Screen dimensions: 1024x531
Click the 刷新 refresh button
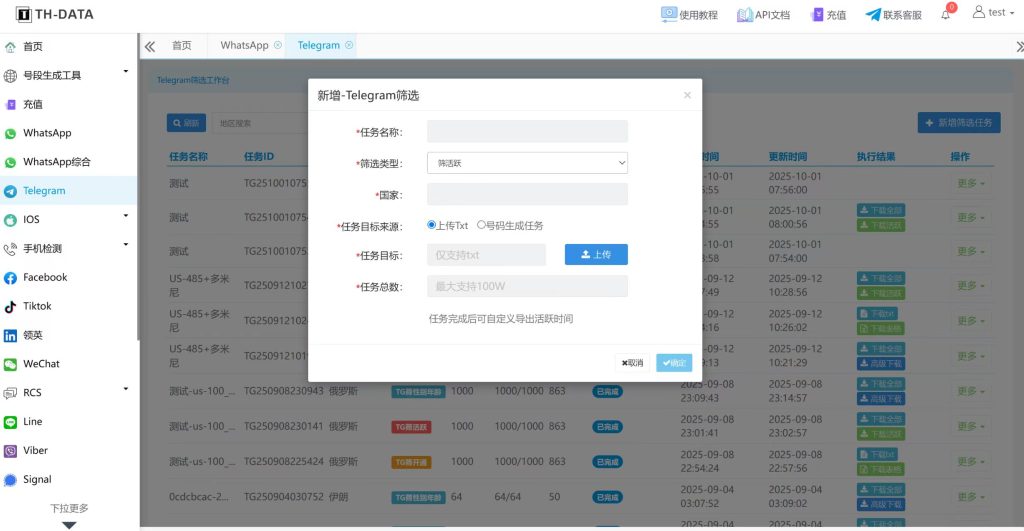point(186,123)
